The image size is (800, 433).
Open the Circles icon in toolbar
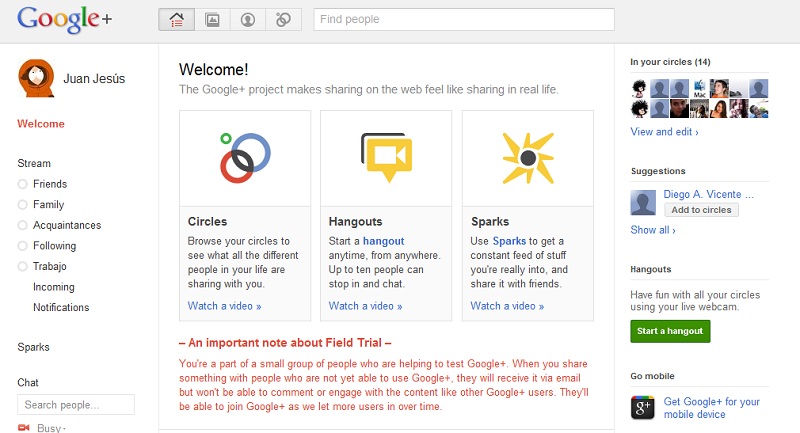[x=283, y=20]
